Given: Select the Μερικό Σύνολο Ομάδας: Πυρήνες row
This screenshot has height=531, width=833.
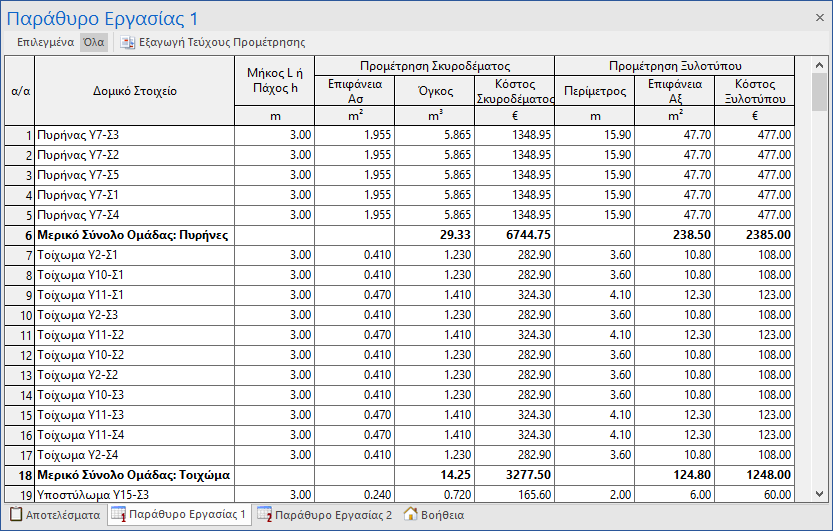Looking at the screenshot, I should pos(133,236).
